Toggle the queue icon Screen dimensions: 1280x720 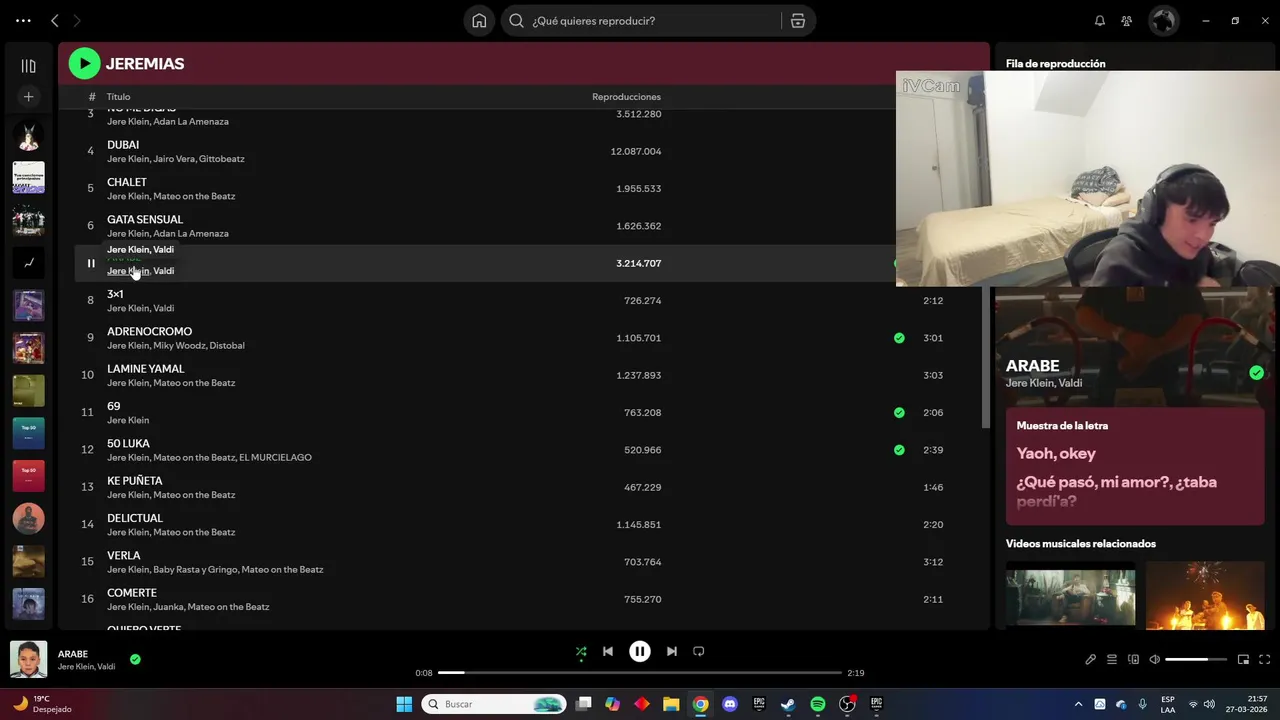pos(1112,659)
